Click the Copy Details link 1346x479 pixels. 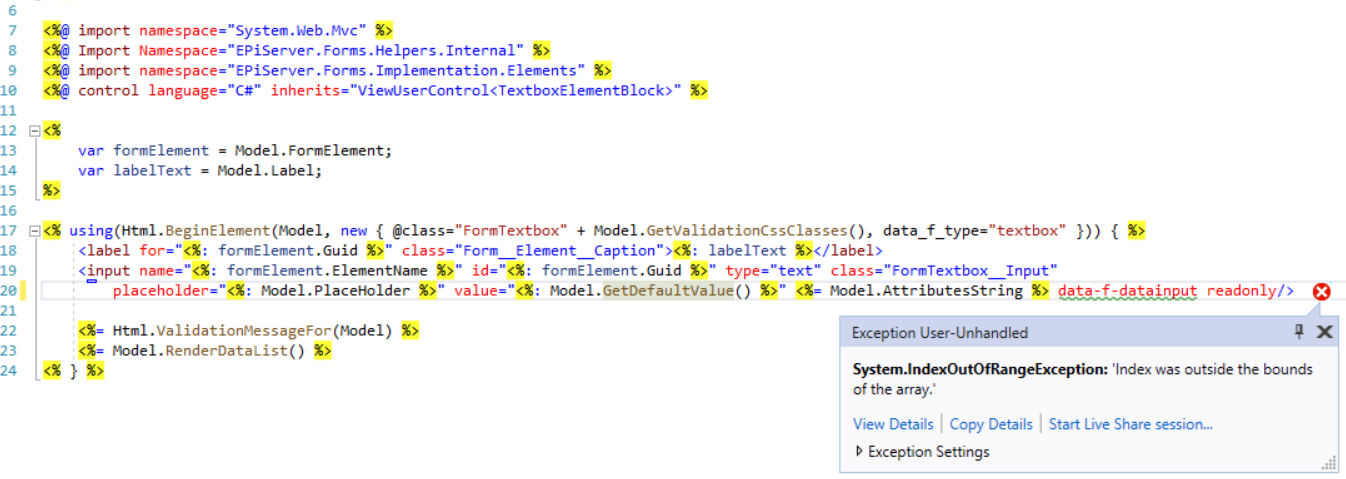tap(990, 424)
